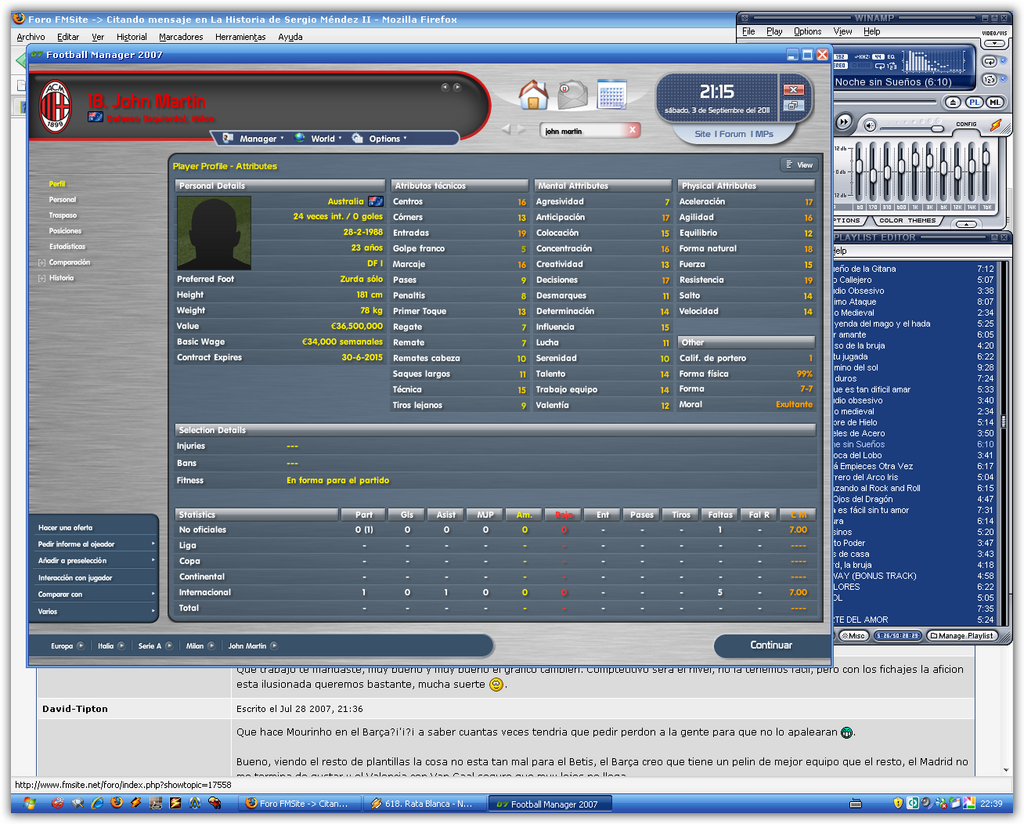Click the Continuar button
The width and height of the screenshot is (1024, 824).
(771, 645)
